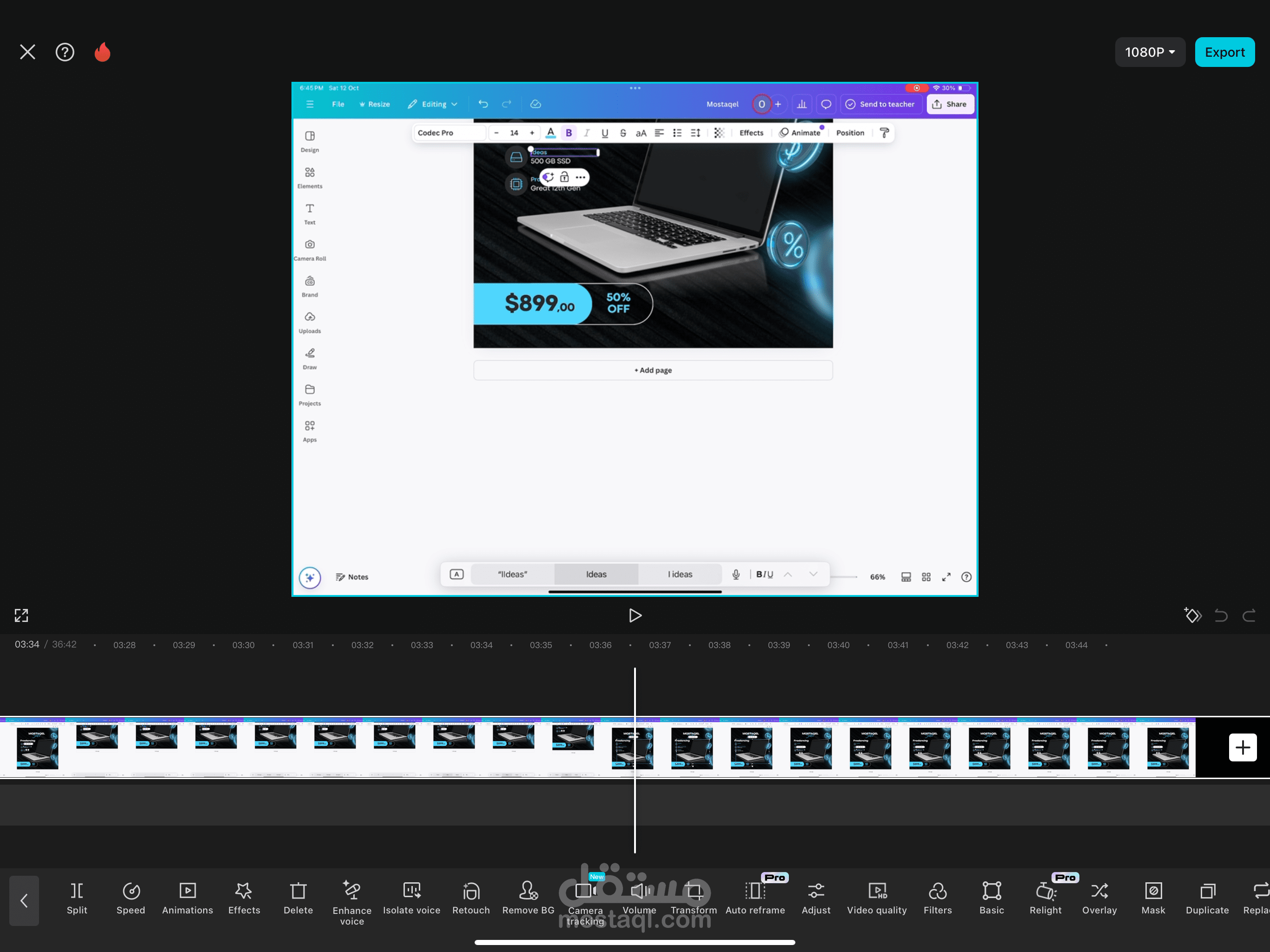Add a keyframe with the diamond icon
The height and width of the screenshot is (952, 1270).
[1192, 615]
